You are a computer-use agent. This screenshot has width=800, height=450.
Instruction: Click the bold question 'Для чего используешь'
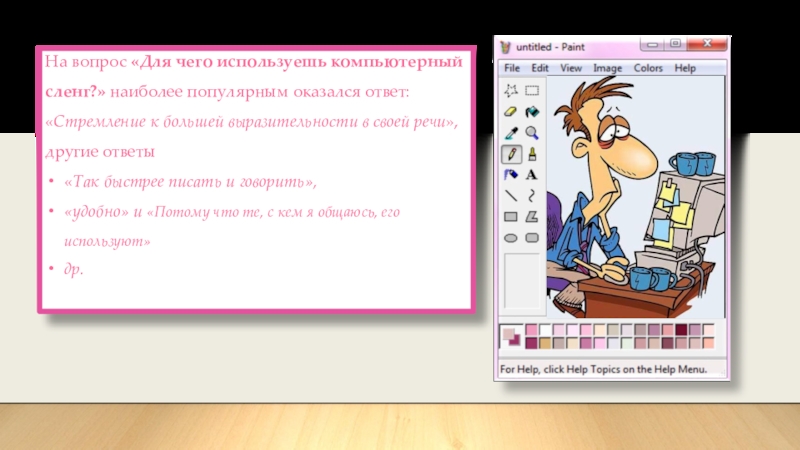click(x=231, y=62)
